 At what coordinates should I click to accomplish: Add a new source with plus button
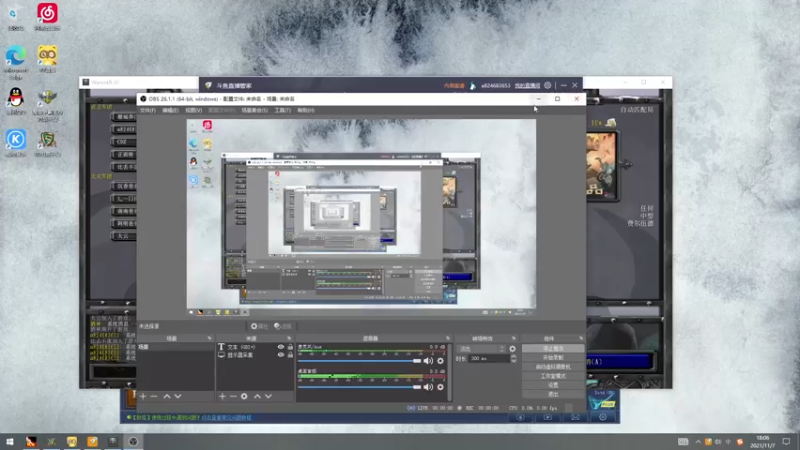pyautogui.click(x=222, y=396)
